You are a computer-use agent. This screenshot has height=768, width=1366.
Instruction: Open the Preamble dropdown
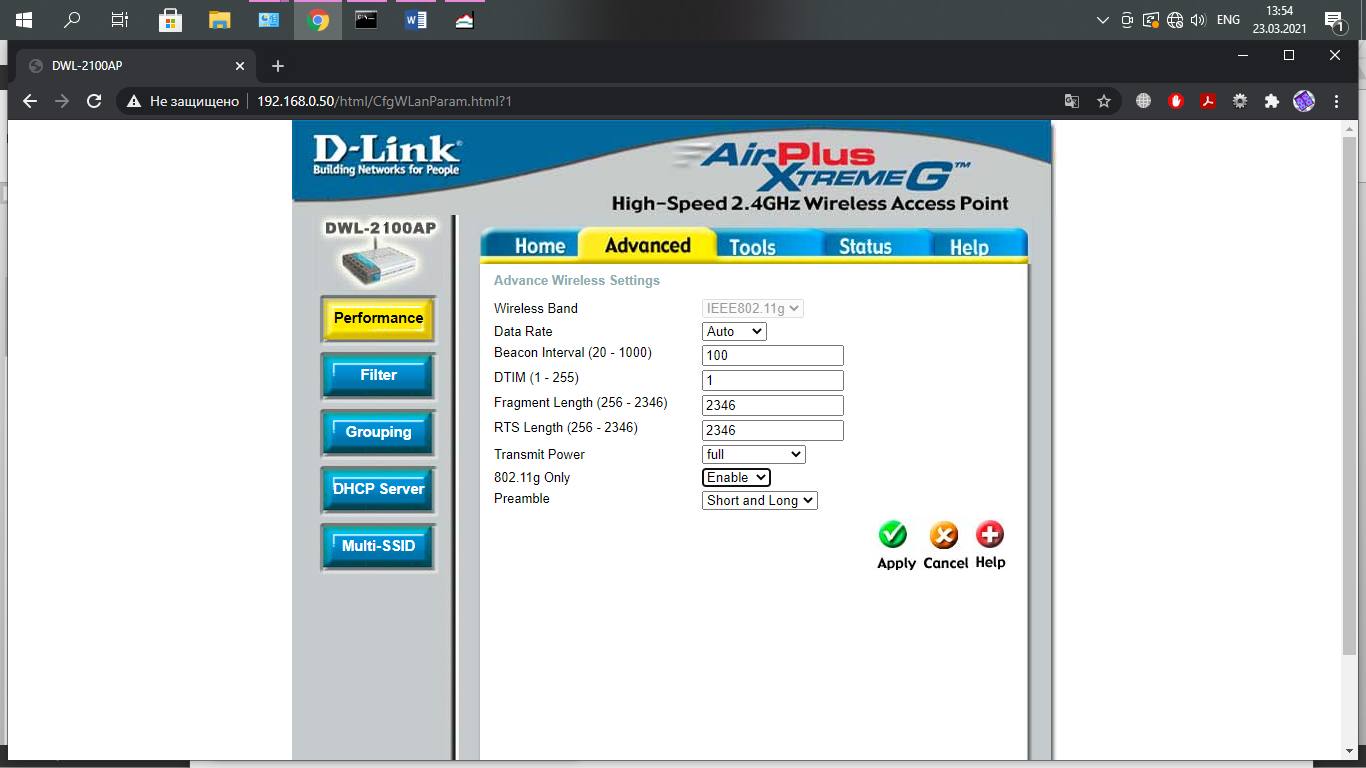coord(760,500)
